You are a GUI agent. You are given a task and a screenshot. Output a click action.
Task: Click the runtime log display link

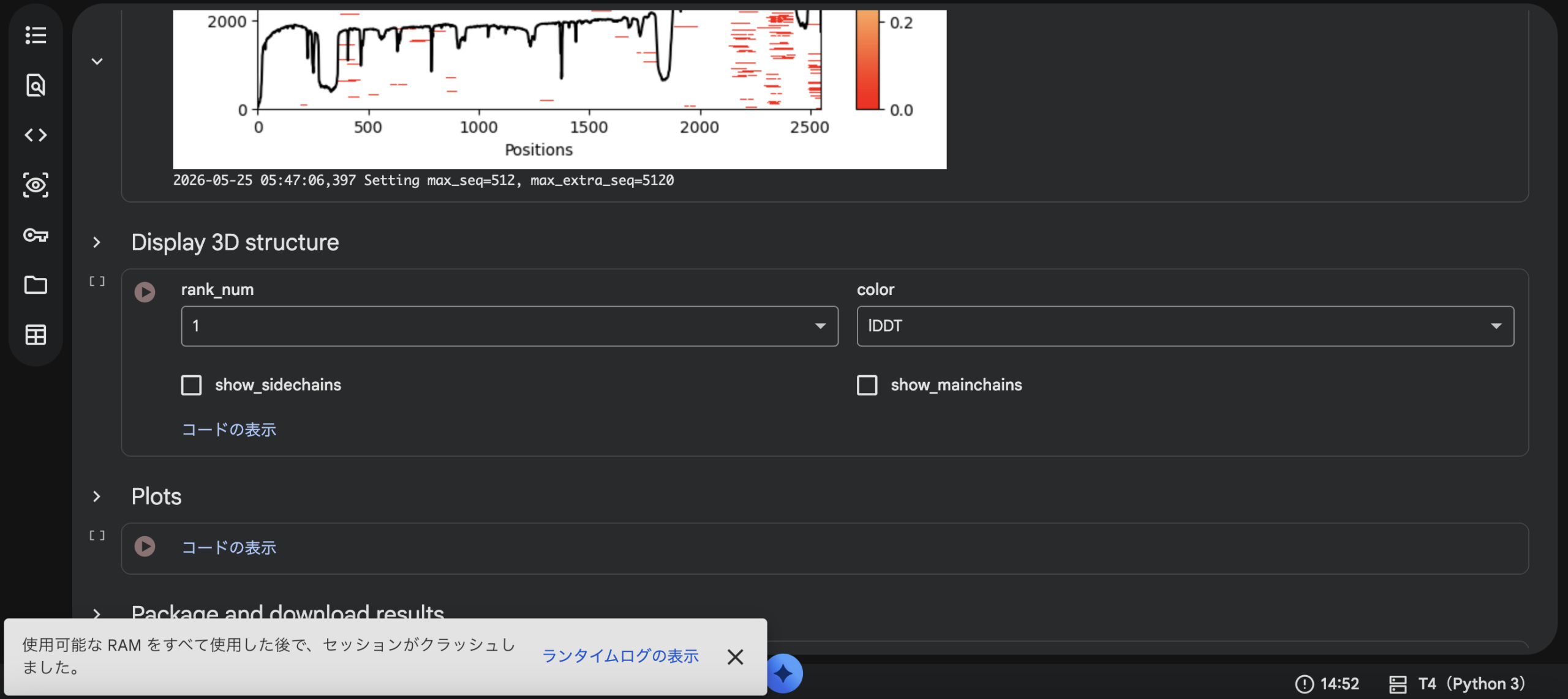620,656
